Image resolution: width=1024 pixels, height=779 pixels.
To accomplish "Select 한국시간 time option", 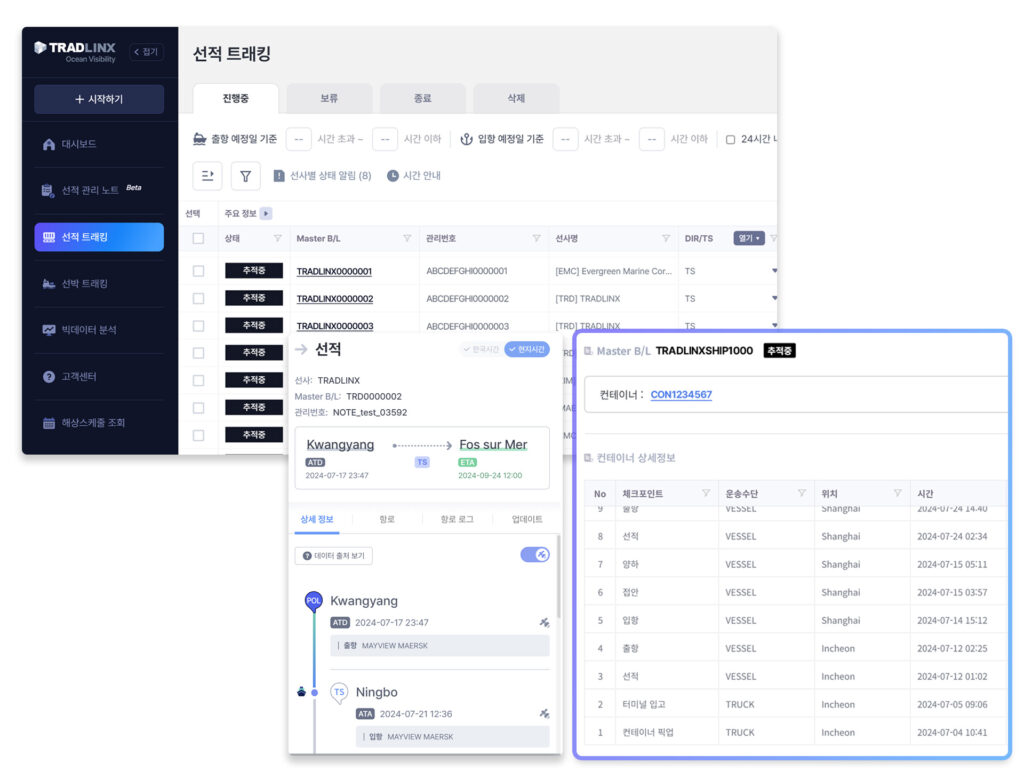I will (481, 349).
